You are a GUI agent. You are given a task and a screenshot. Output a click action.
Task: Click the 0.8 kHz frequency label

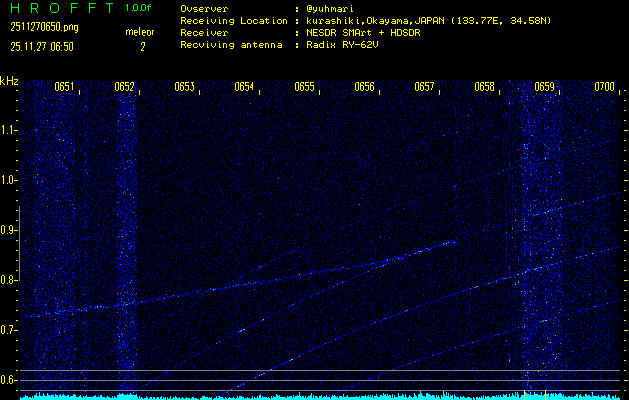click(x=9, y=280)
